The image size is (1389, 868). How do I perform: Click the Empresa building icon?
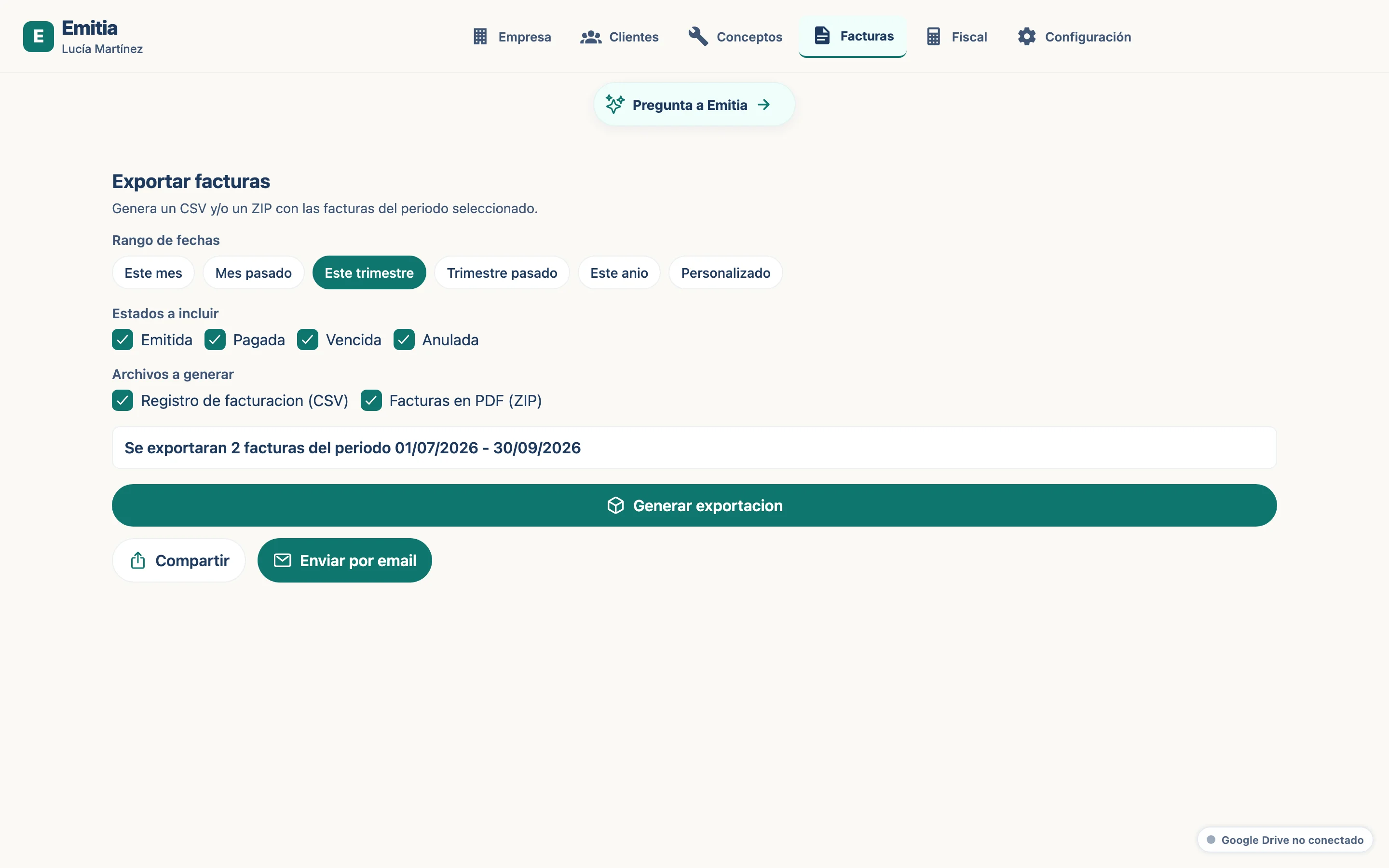(x=480, y=37)
